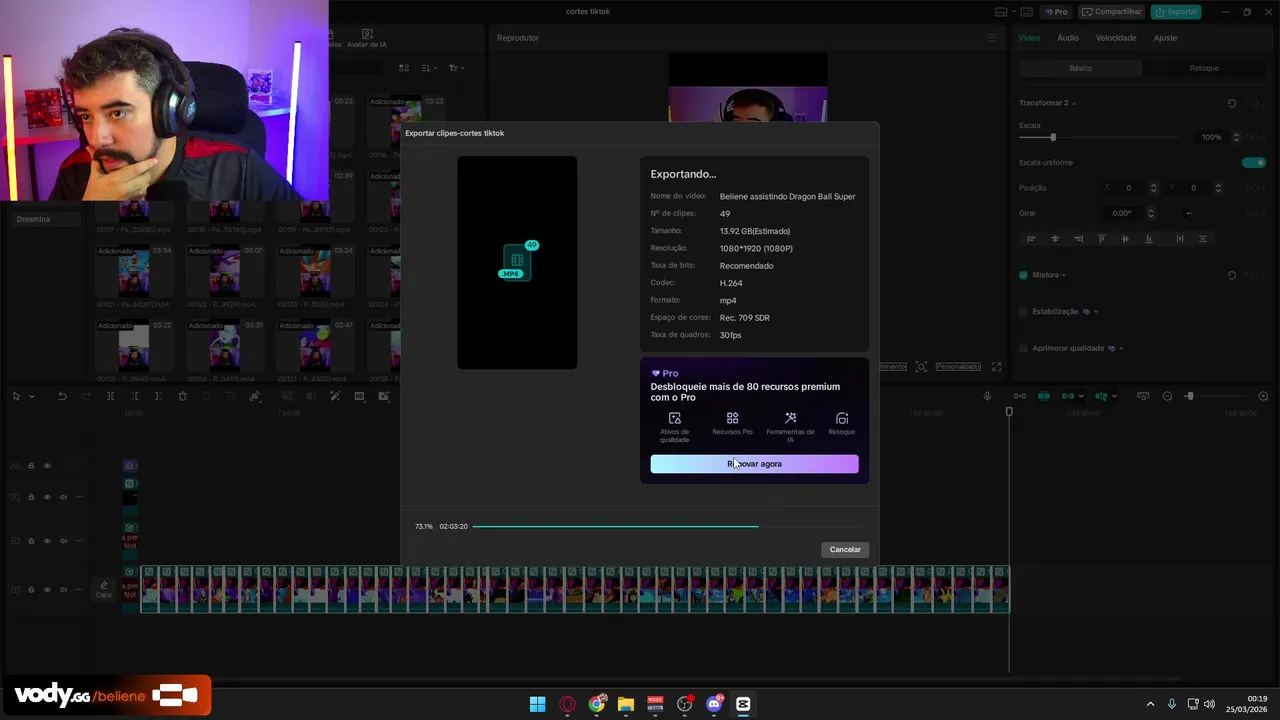Toggle the media grid view icon
This screenshot has width=1280, height=720.
click(404, 68)
